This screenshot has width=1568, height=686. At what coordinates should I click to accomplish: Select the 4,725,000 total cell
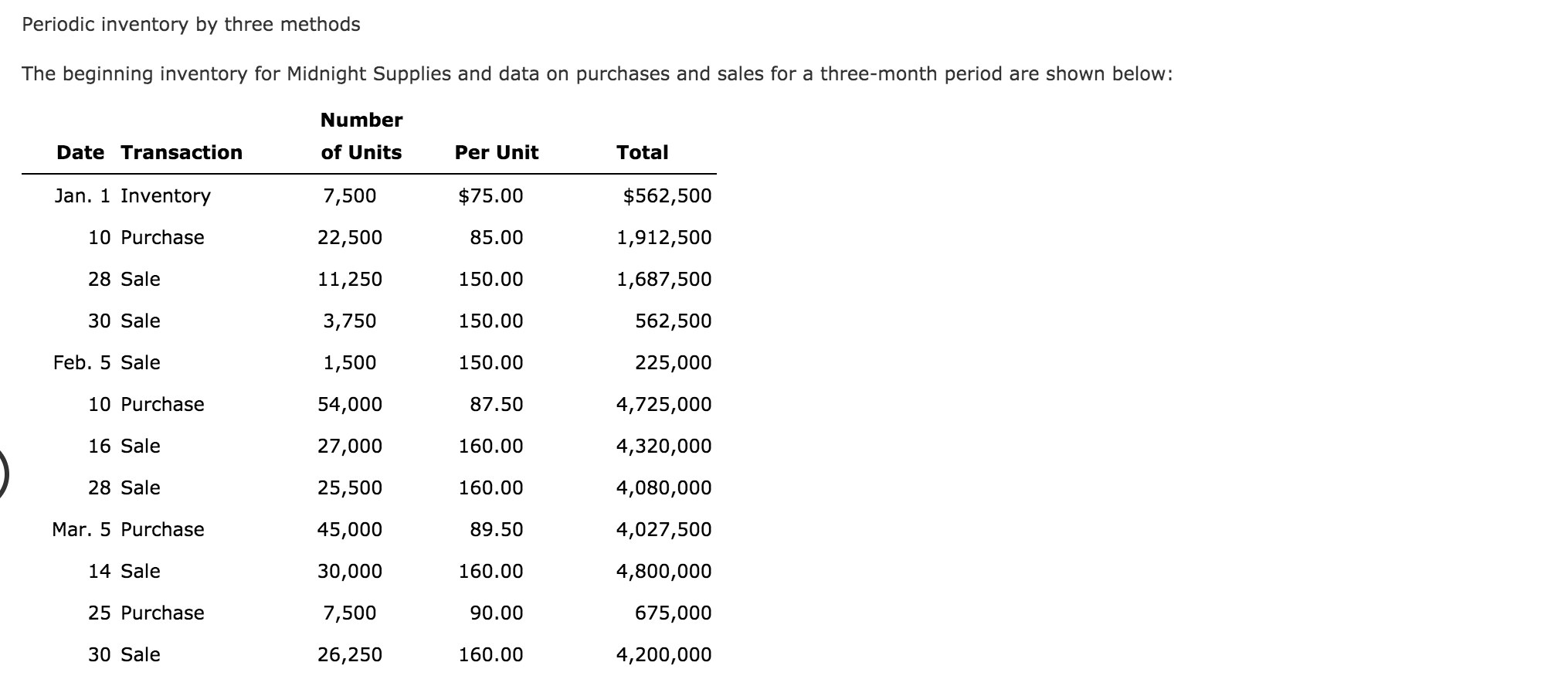tap(664, 404)
